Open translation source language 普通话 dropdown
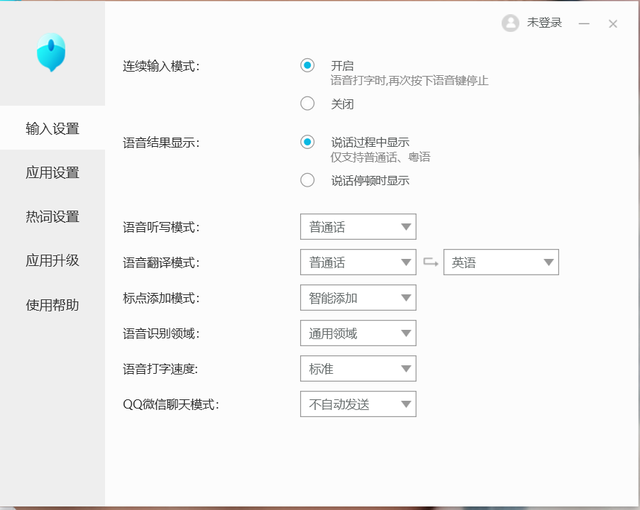Image resolution: width=640 pixels, height=510 pixels. pos(358,262)
